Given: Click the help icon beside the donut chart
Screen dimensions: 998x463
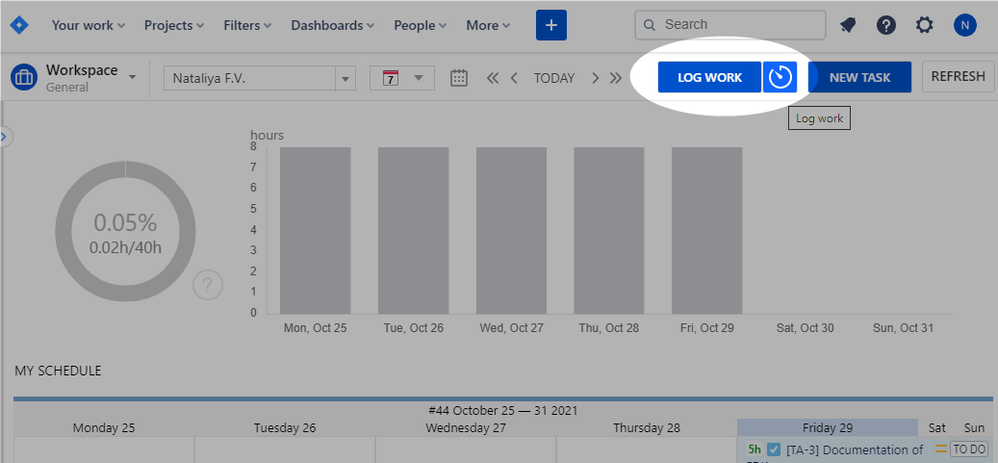Looking at the screenshot, I should (208, 285).
